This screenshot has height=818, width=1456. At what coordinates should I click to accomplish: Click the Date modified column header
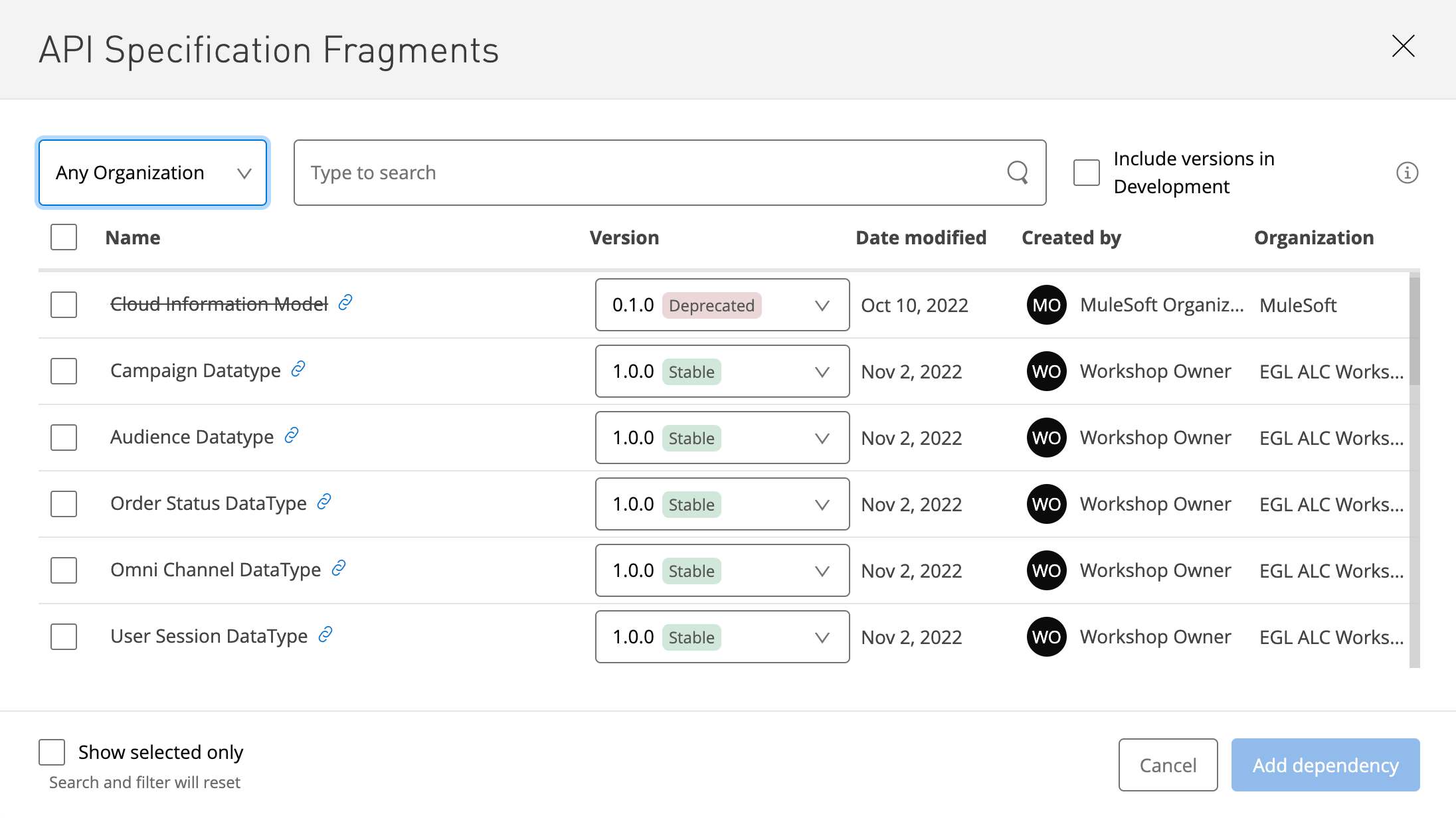coord(921,238)
